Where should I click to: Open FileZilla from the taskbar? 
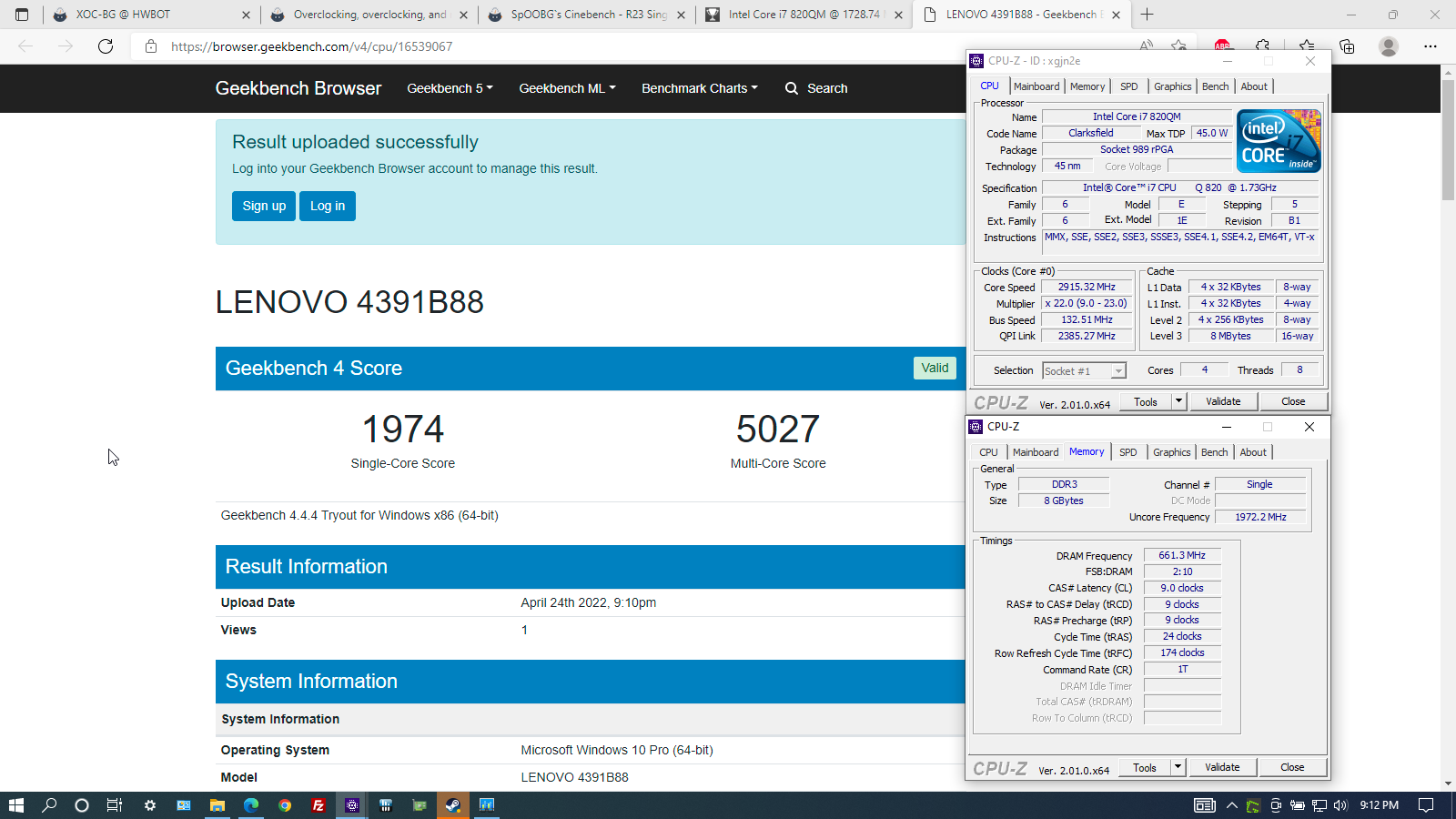(x=318, y=804)
